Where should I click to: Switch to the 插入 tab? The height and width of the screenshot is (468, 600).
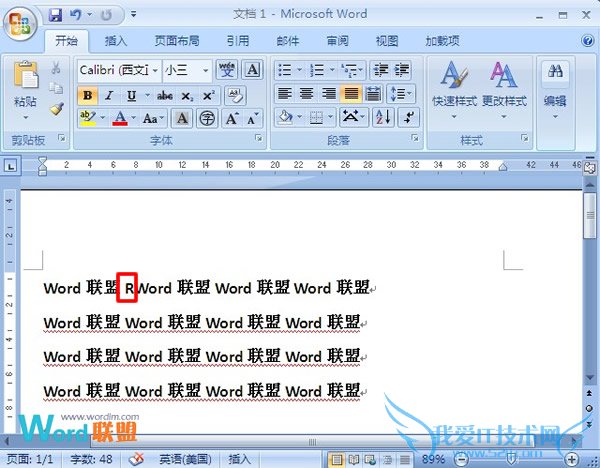tap(116, 41)
